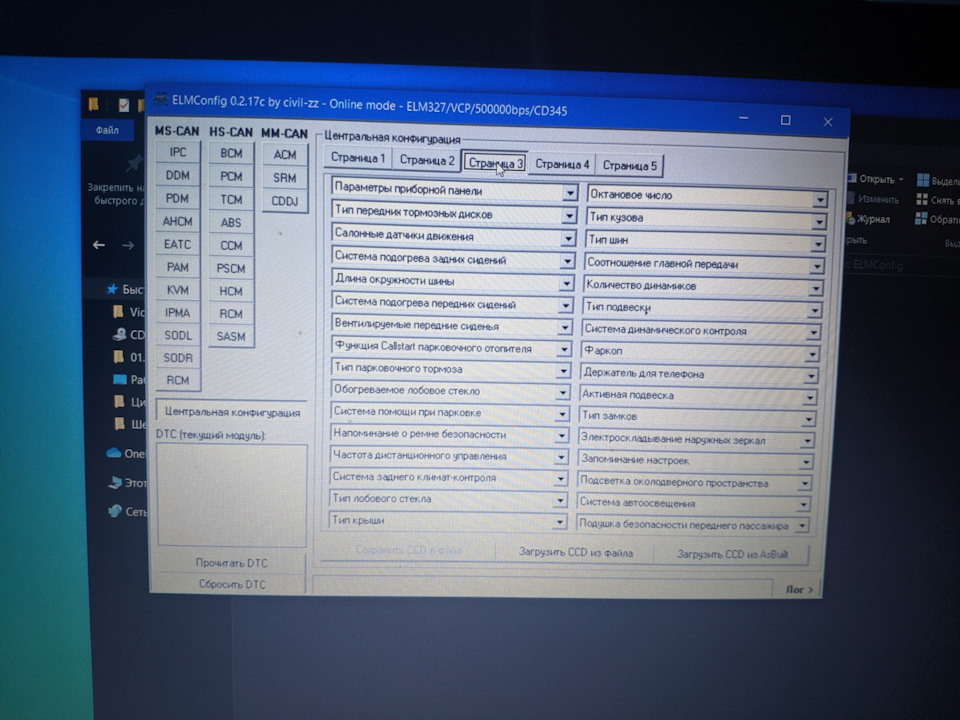Click Загрузить CCD из AsBuilt

(x=732, y=554)
